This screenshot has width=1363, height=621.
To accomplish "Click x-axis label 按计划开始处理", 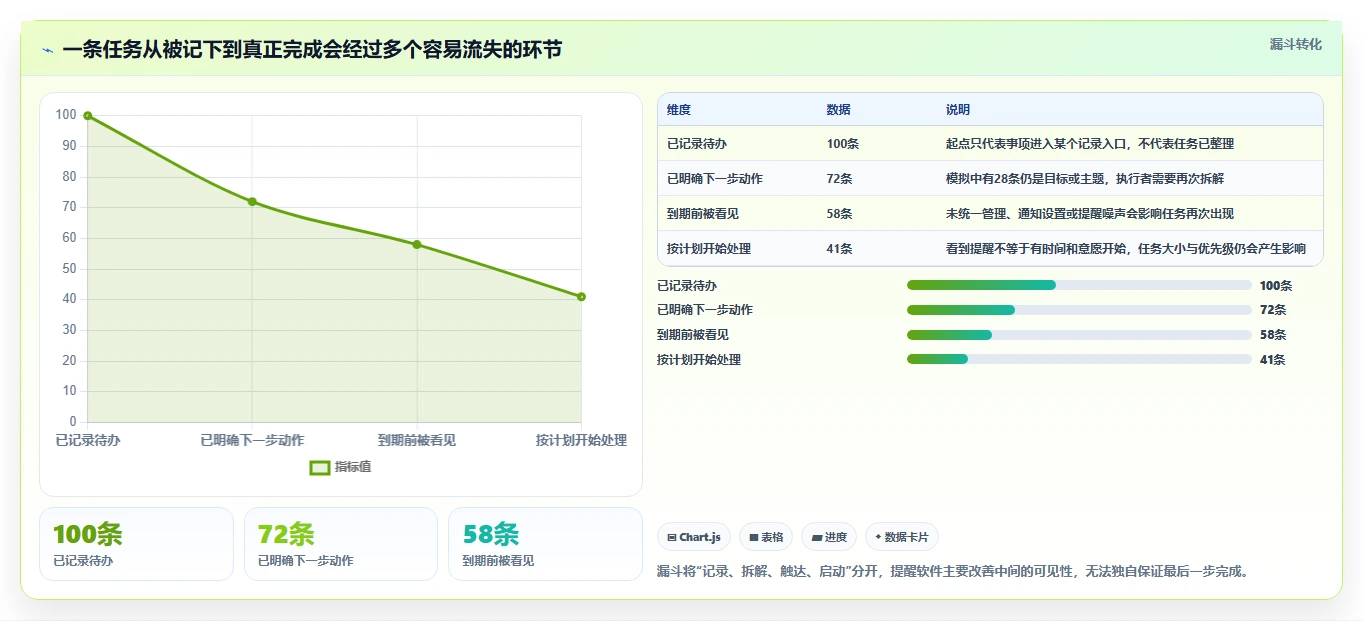I will pos(581,440).
